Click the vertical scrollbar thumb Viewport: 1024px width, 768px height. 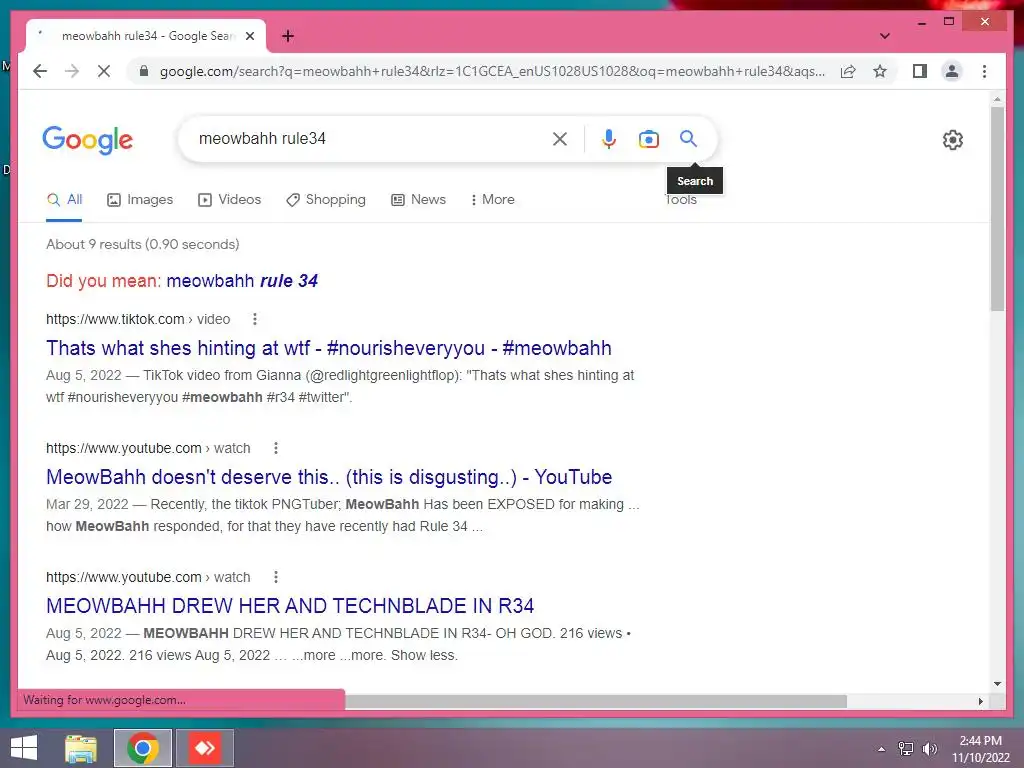997,209
